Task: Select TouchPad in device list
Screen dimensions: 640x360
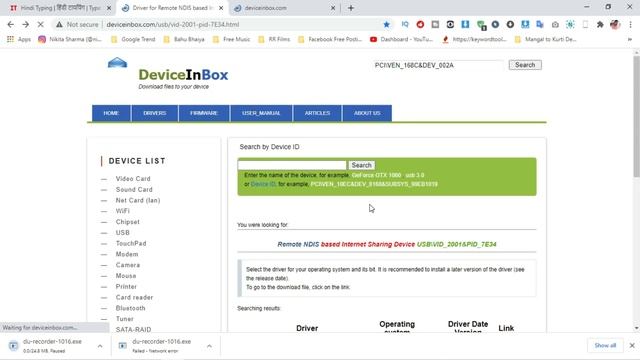Action: [131, 243]
